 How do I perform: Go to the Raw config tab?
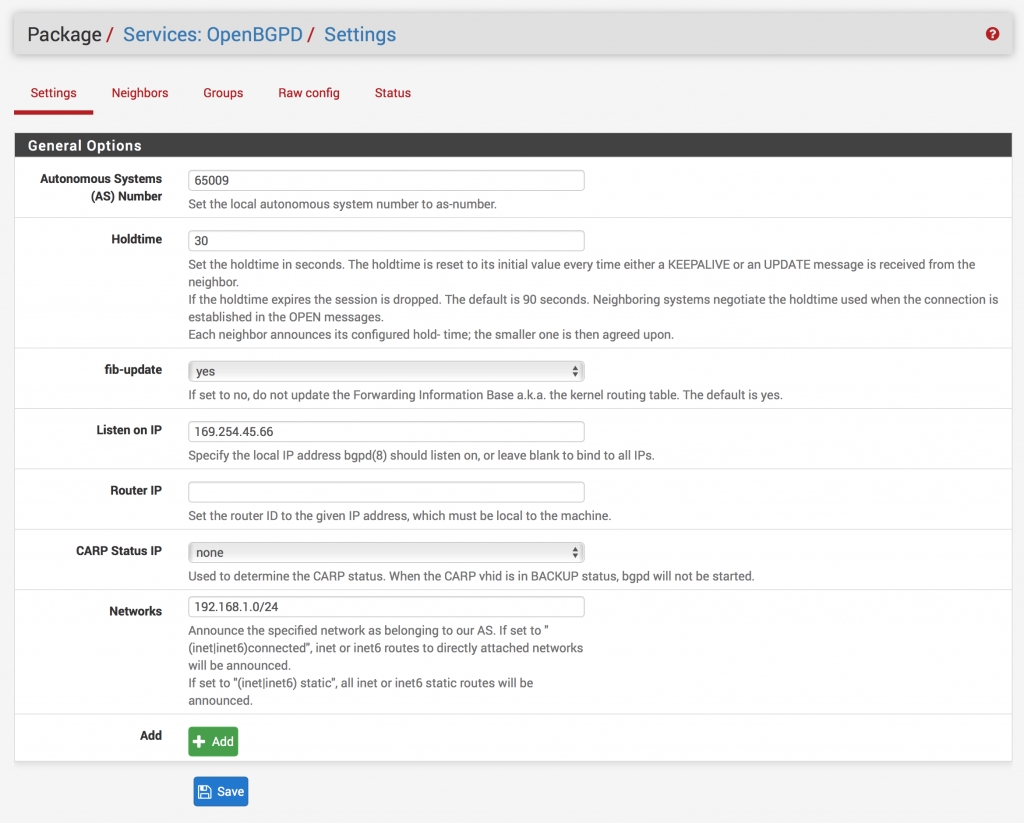(x=309, y=93)
